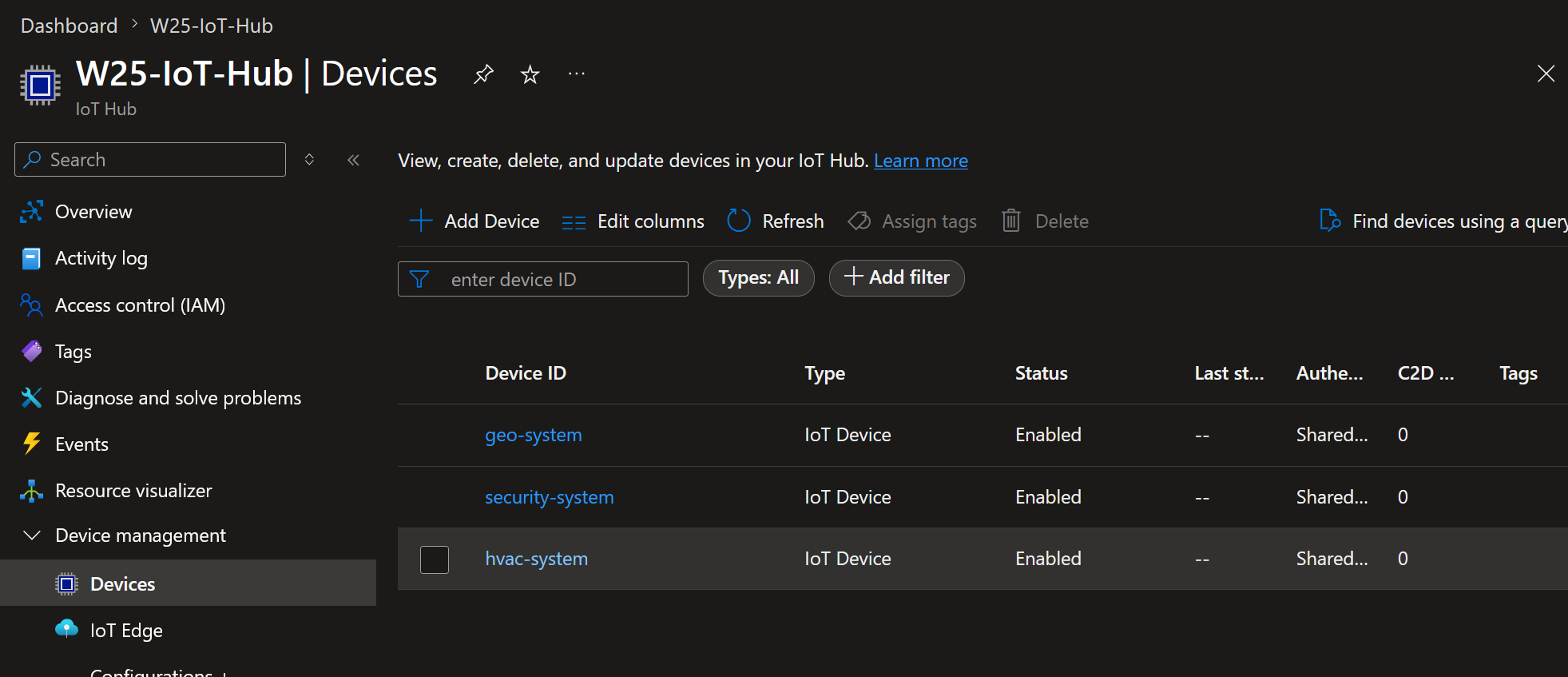
Task: Go to W25-IoT-Hub breadcrumb
Action: (212, 26)
